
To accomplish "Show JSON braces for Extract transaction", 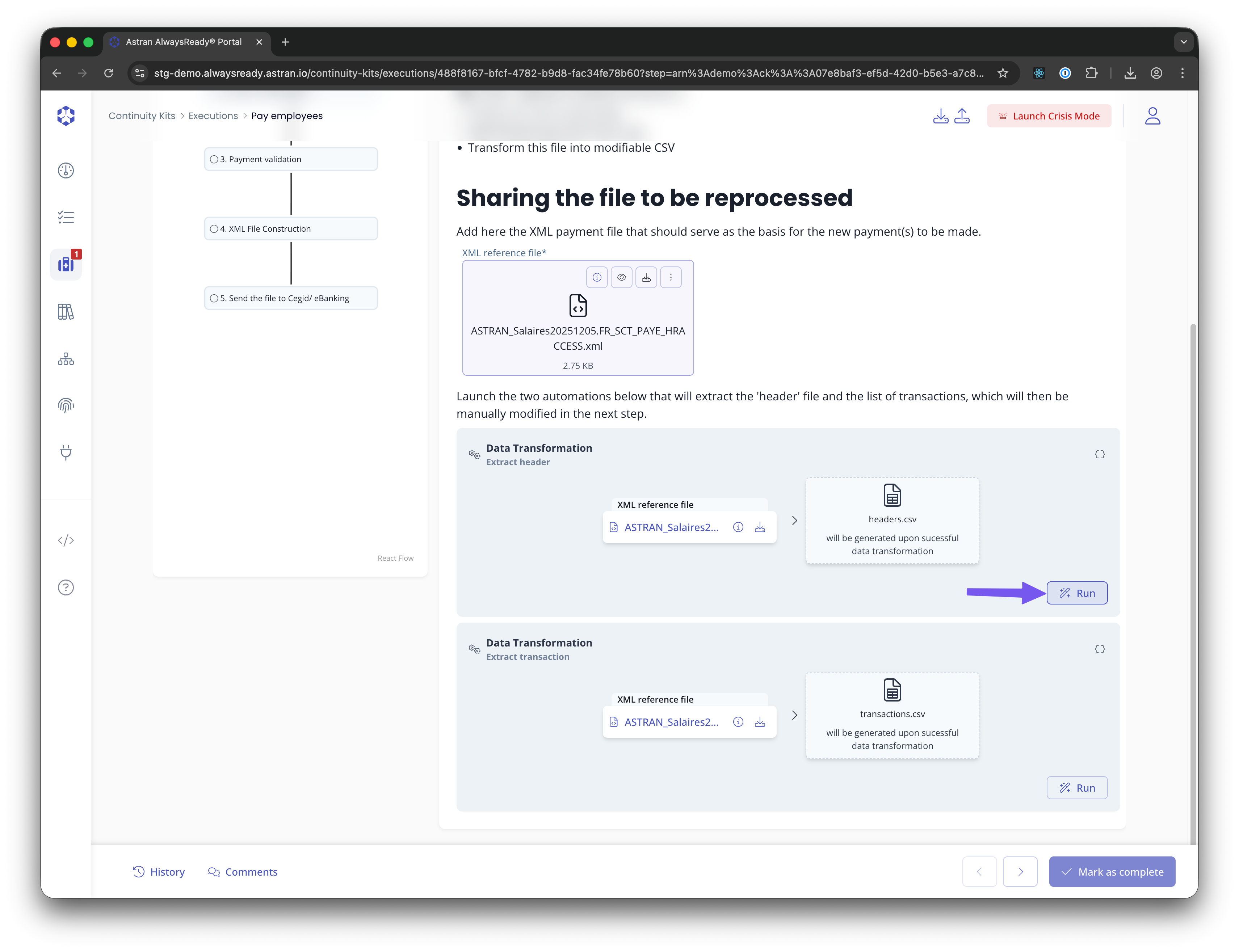I will coord(1100,649).
